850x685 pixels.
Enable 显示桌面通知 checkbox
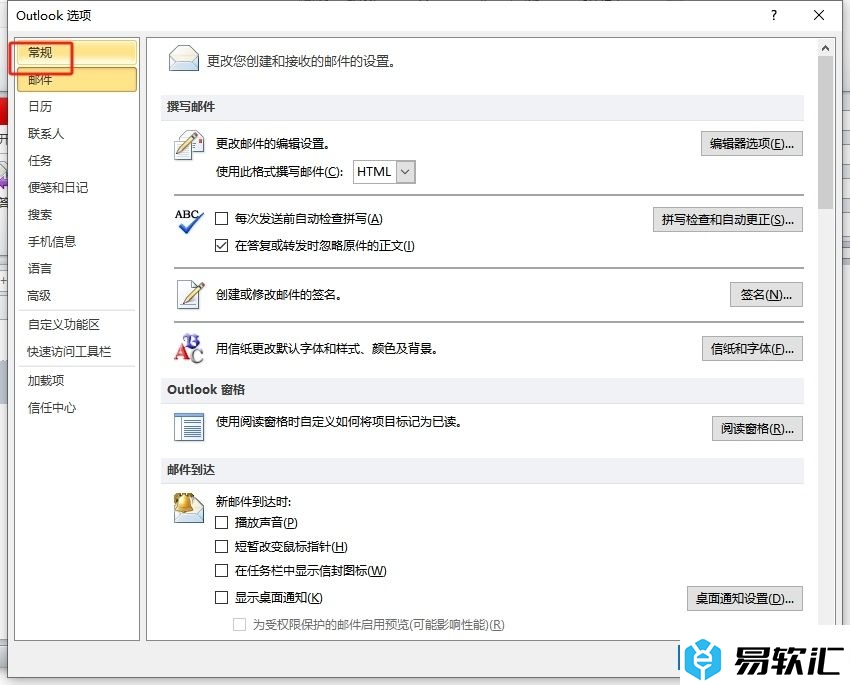(x=221, y=597)
